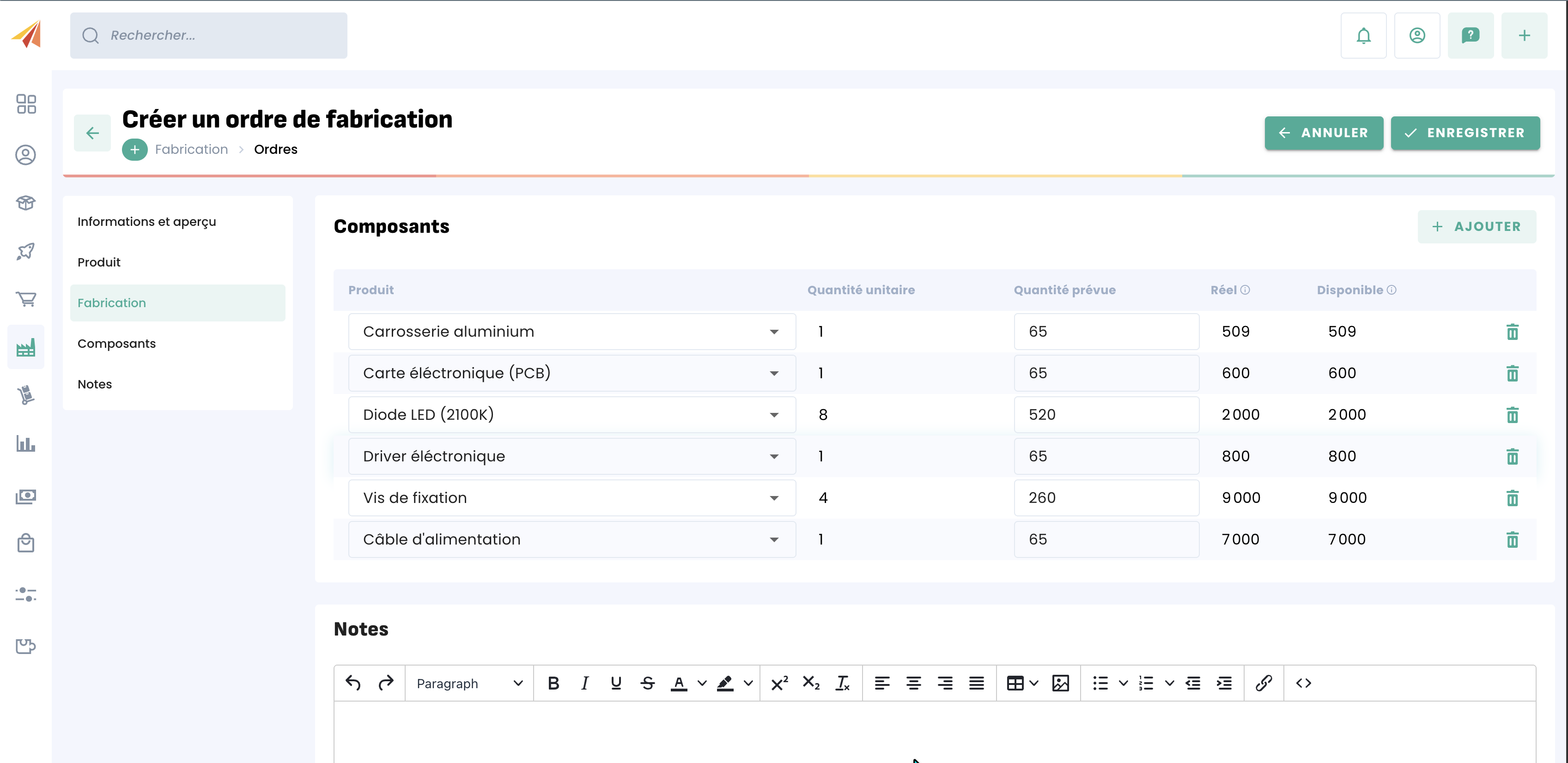Click AJOUTER to add a component

tap(1476, 226)
